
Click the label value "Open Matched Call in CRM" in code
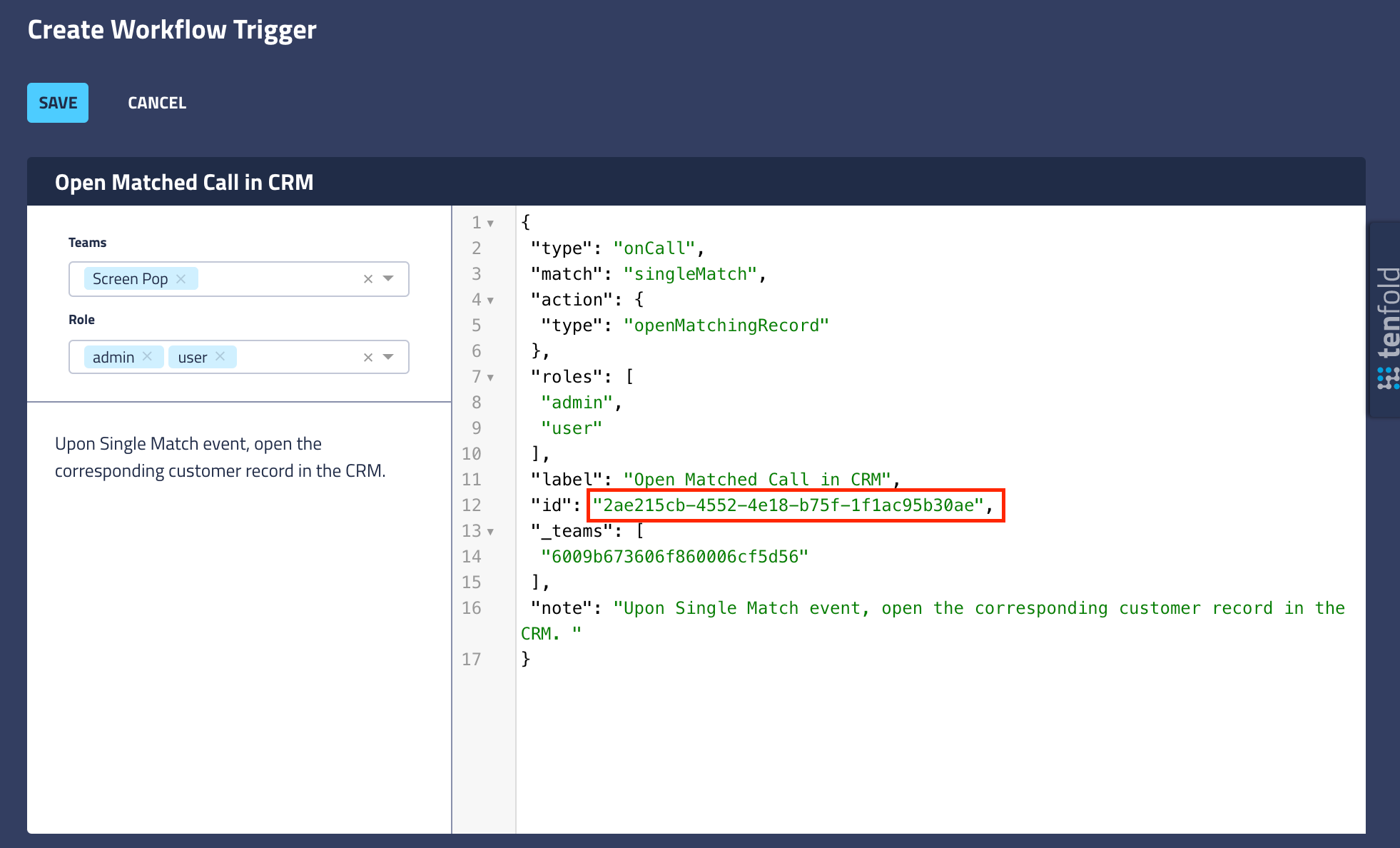757,480
